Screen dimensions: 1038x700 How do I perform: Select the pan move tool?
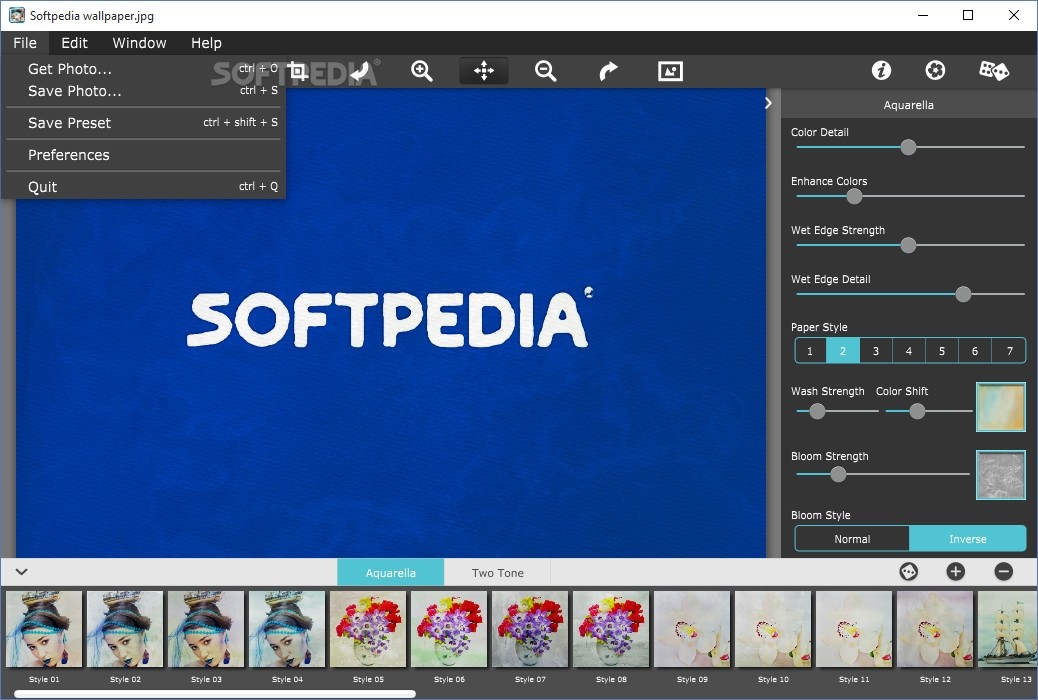pos(484,71)
